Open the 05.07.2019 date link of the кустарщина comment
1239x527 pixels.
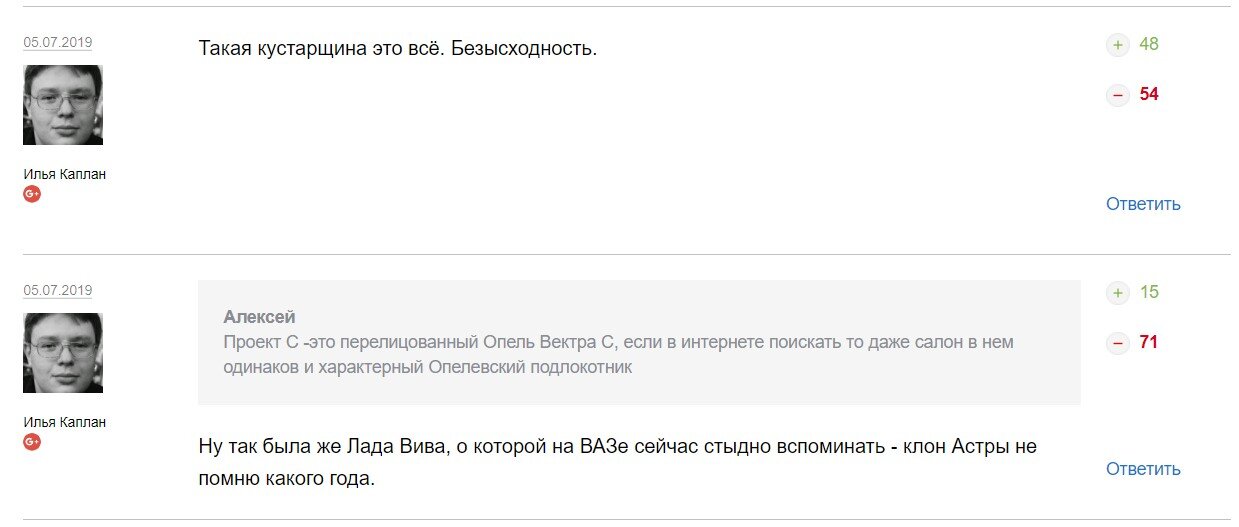(58, 43)
